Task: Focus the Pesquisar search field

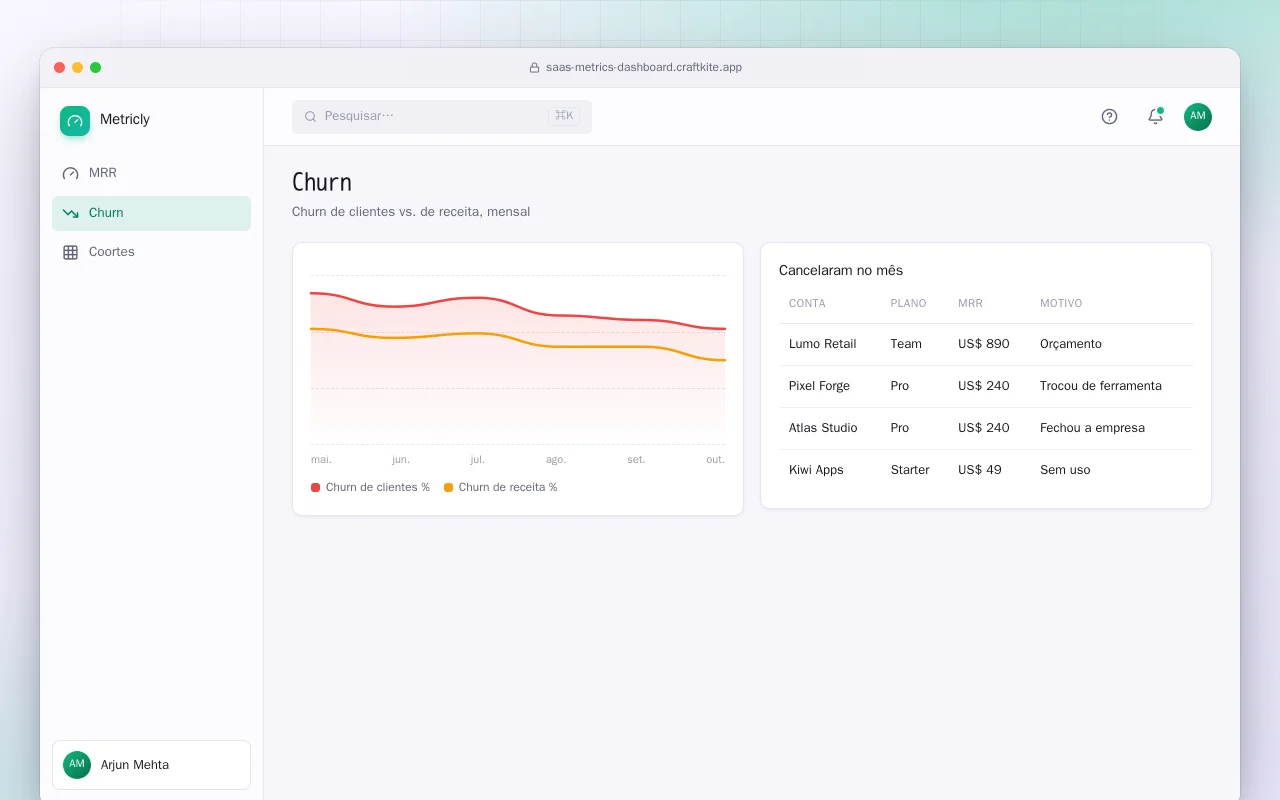Action: point(442,116)
